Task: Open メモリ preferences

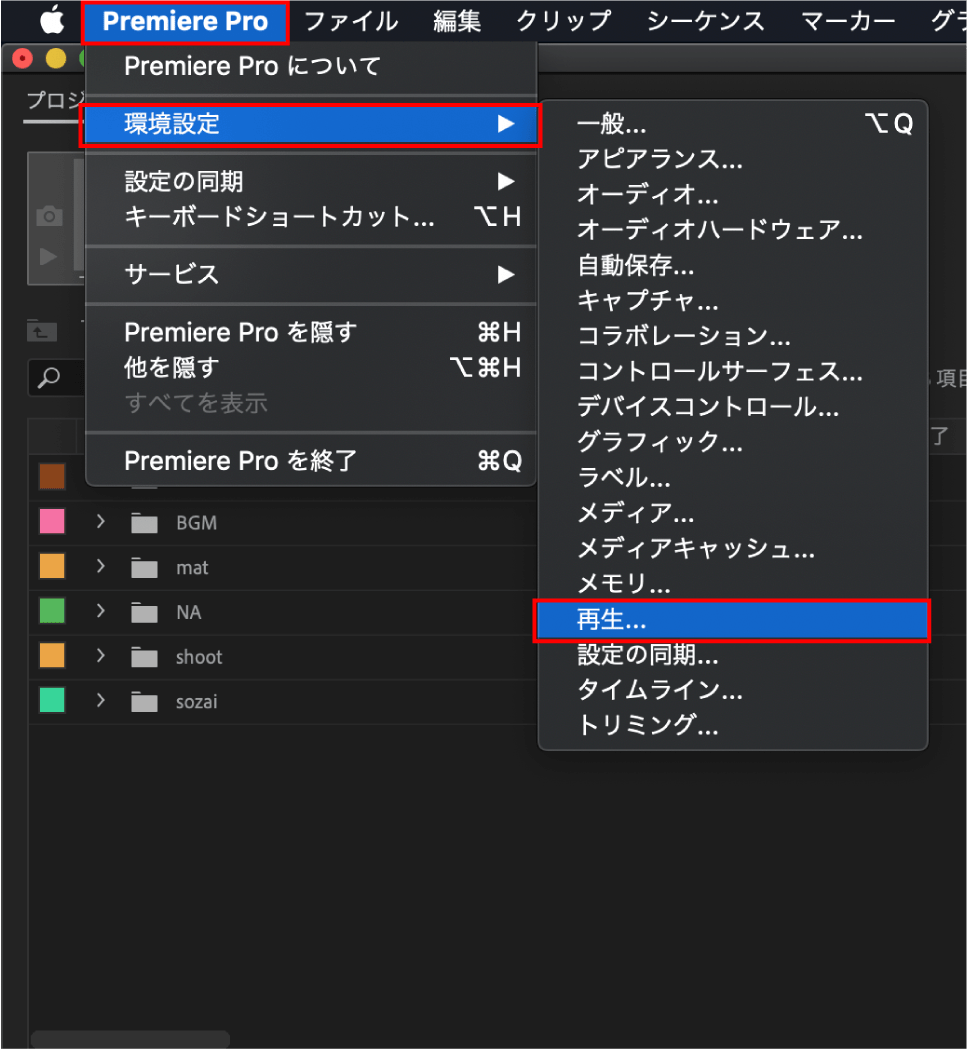Action: [733, 585]
